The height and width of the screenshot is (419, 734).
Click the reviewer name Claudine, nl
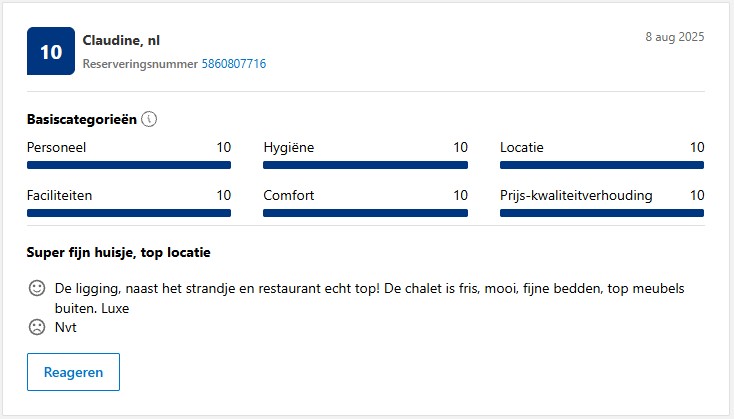click(121, 41)
